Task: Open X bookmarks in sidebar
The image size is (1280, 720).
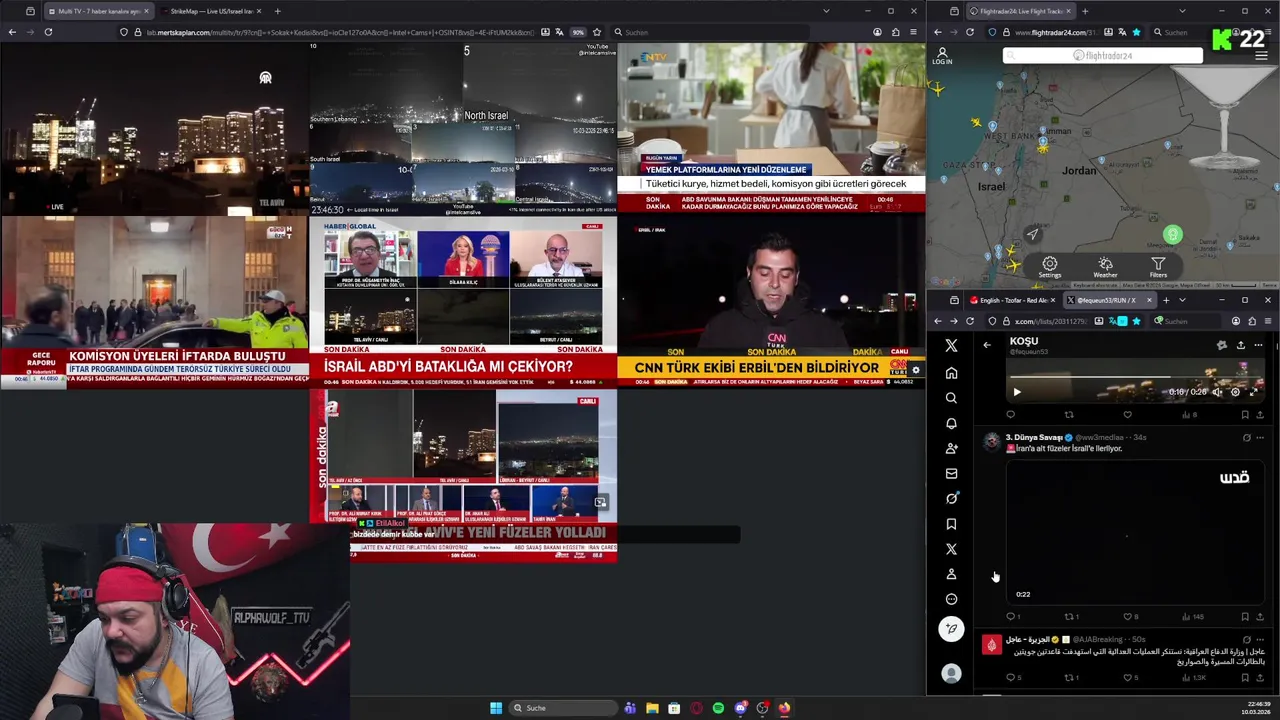Action: 951,524
